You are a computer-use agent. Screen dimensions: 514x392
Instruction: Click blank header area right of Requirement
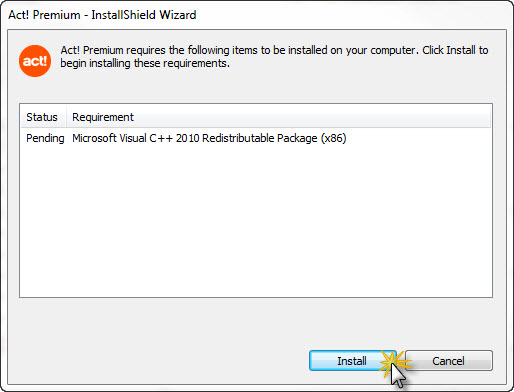click(x=312, y=117)
